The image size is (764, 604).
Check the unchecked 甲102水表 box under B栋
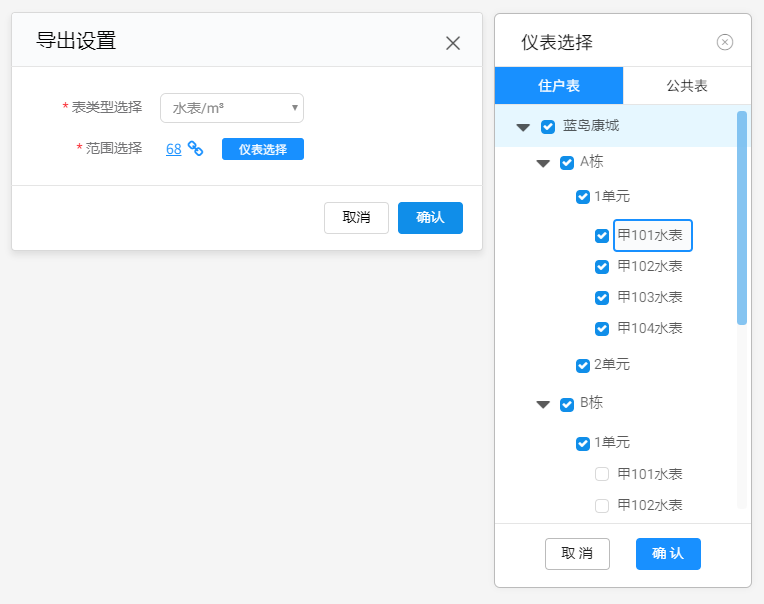(x=602, y=506)
